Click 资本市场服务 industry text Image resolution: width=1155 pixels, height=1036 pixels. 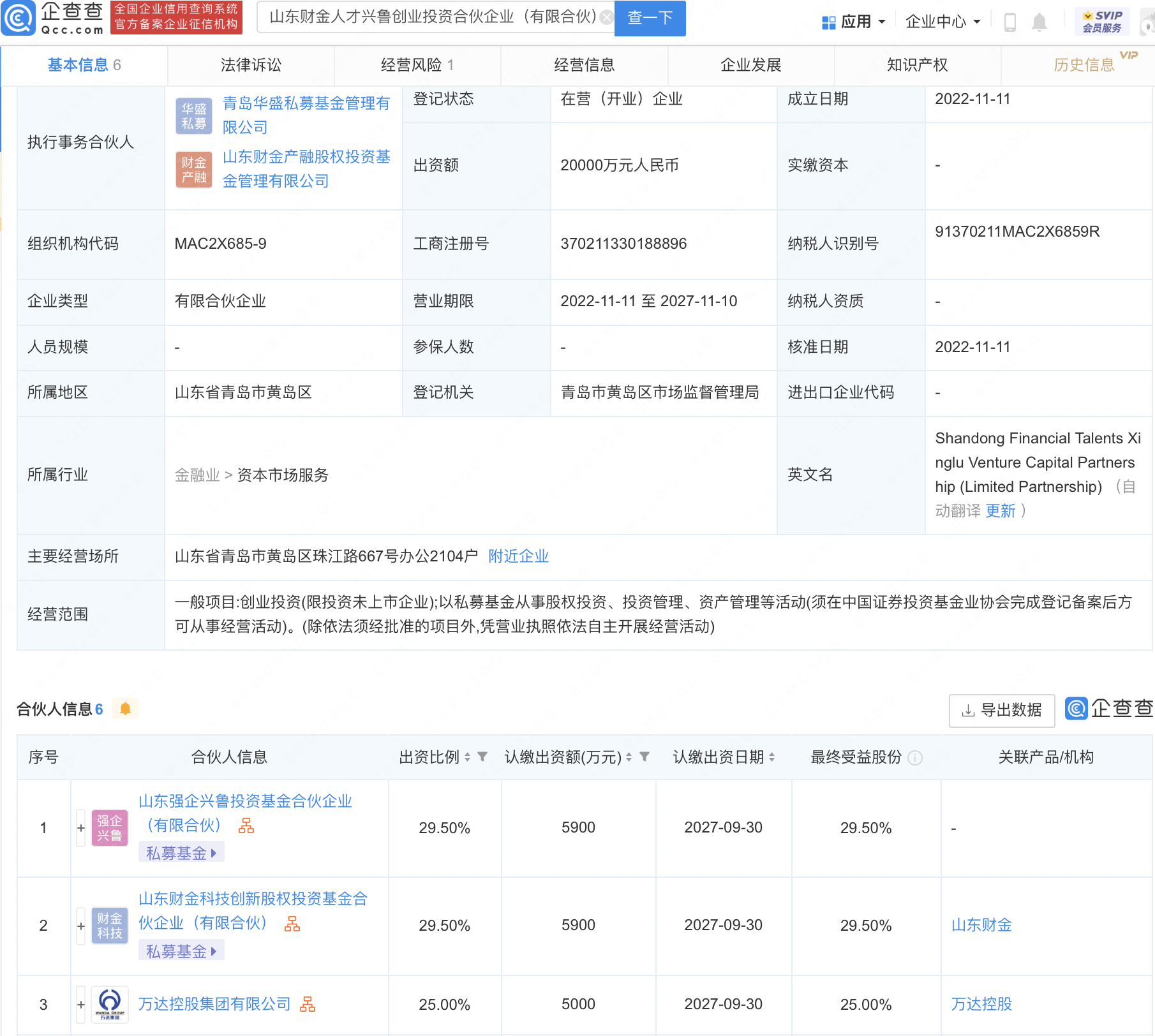283,475
